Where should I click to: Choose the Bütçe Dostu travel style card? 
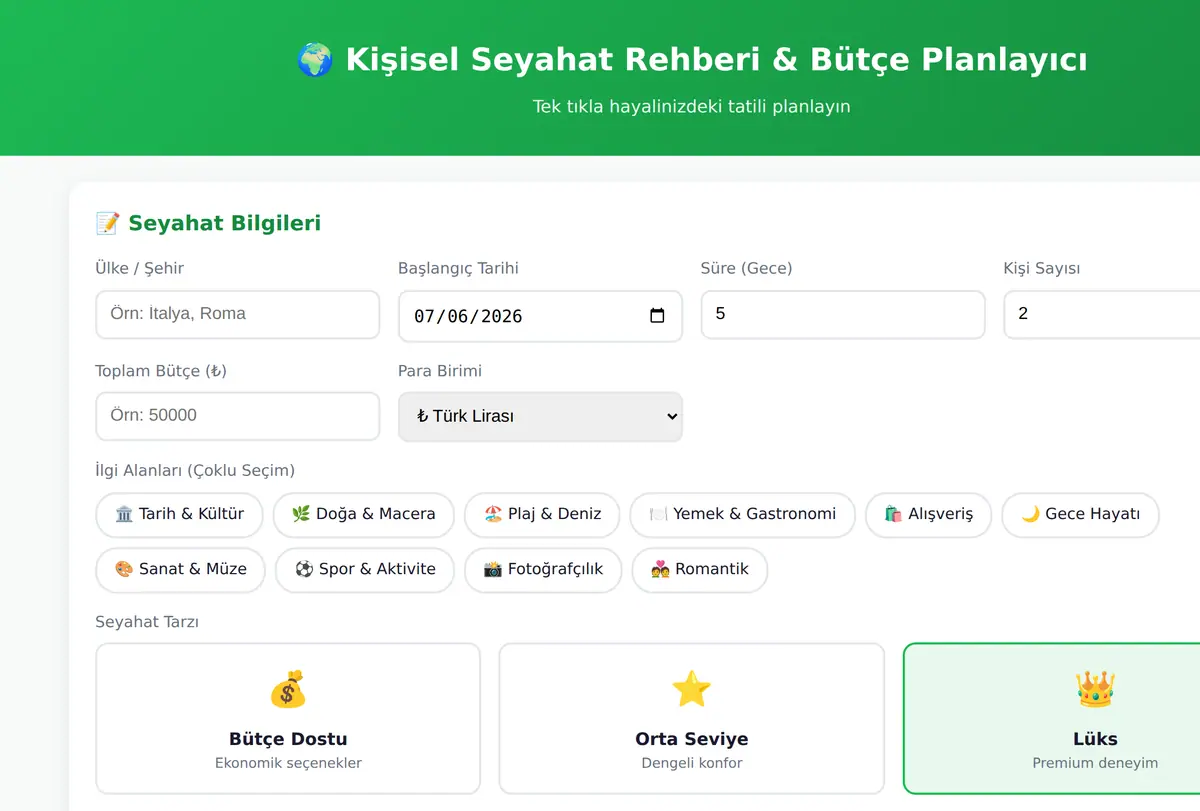288,718
